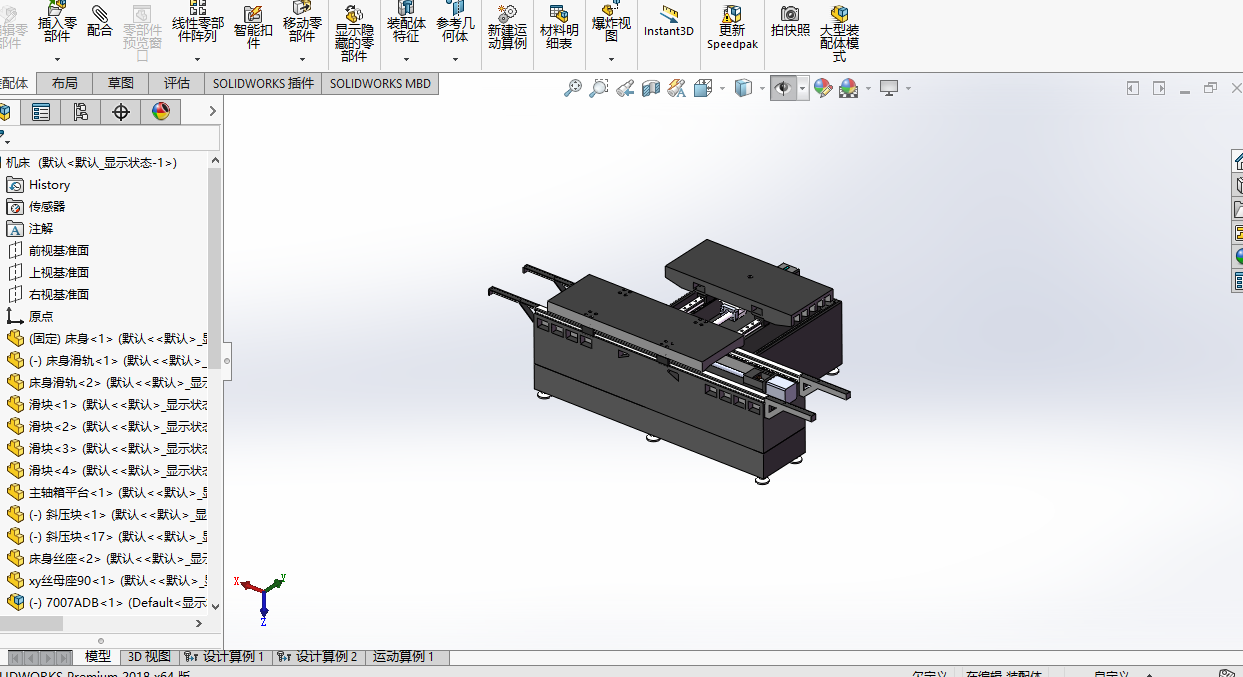Image resolution: width=1243 pixels, height=677 pixels.
Task: Open the DisplayManager color ball tab
Action: [161, 112]
